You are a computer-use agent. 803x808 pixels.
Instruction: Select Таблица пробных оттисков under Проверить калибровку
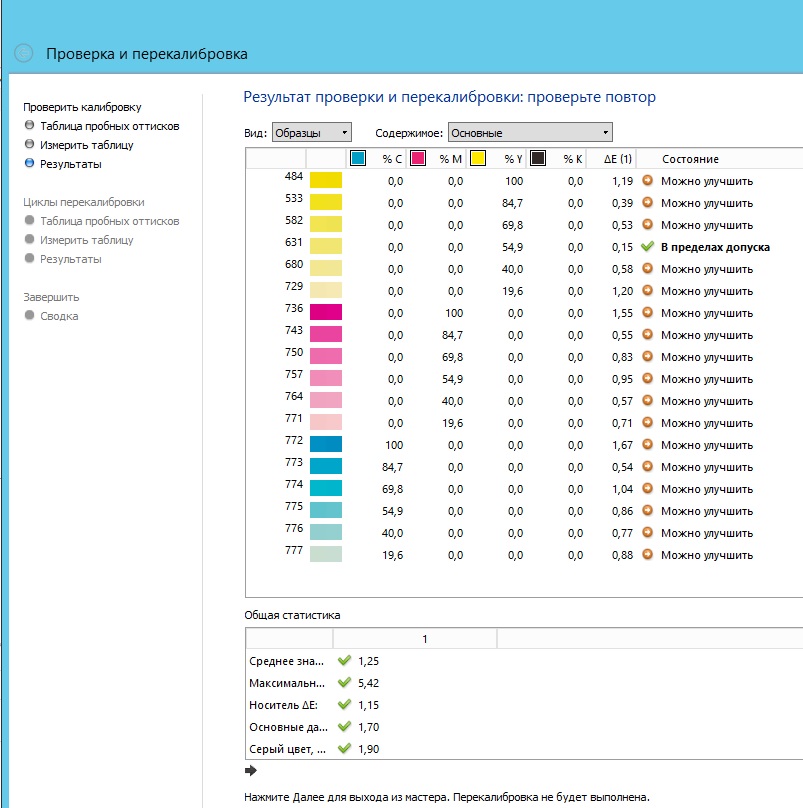tap(109, 126)
